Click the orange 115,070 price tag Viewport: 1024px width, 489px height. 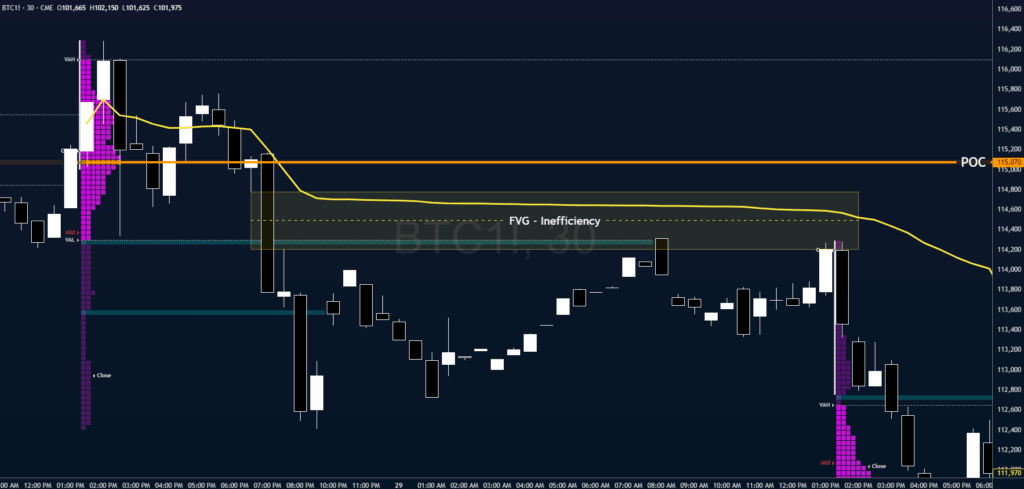1009,162
